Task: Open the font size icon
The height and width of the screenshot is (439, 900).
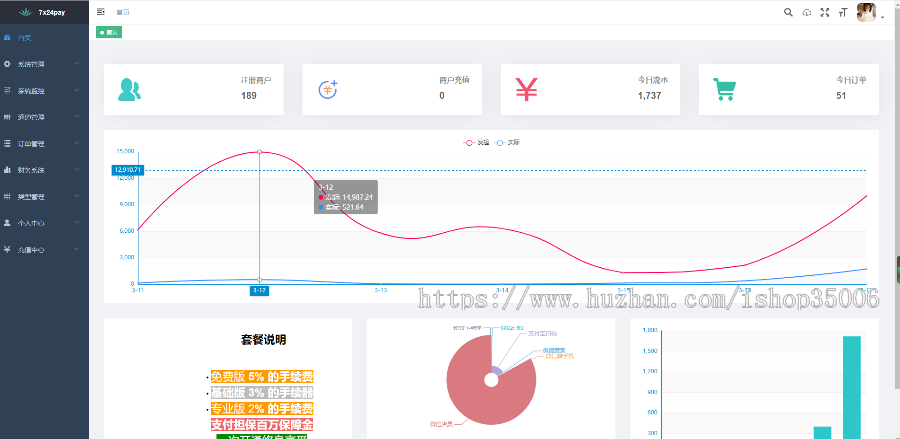Action: click(x=843, y=13)
